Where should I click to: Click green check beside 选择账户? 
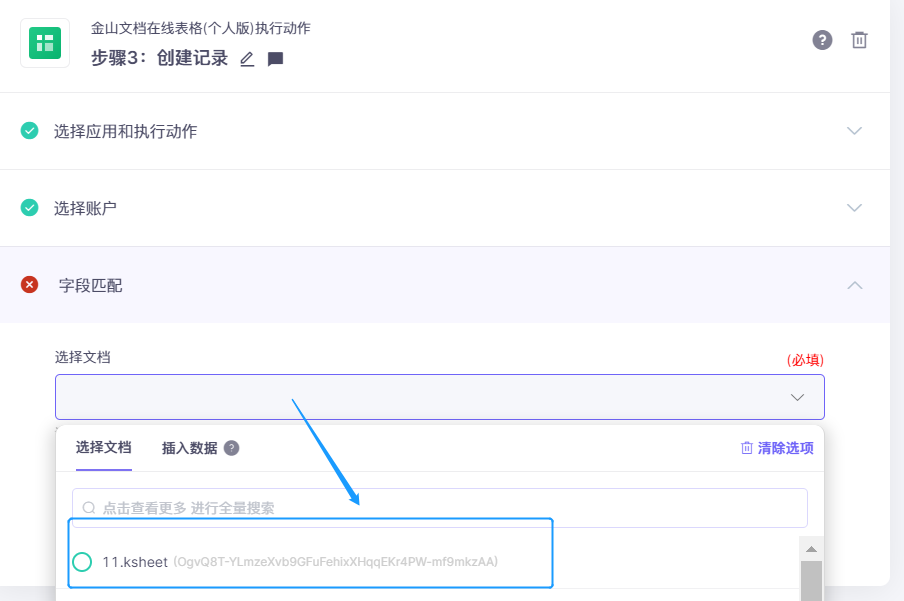pos(29,208)
